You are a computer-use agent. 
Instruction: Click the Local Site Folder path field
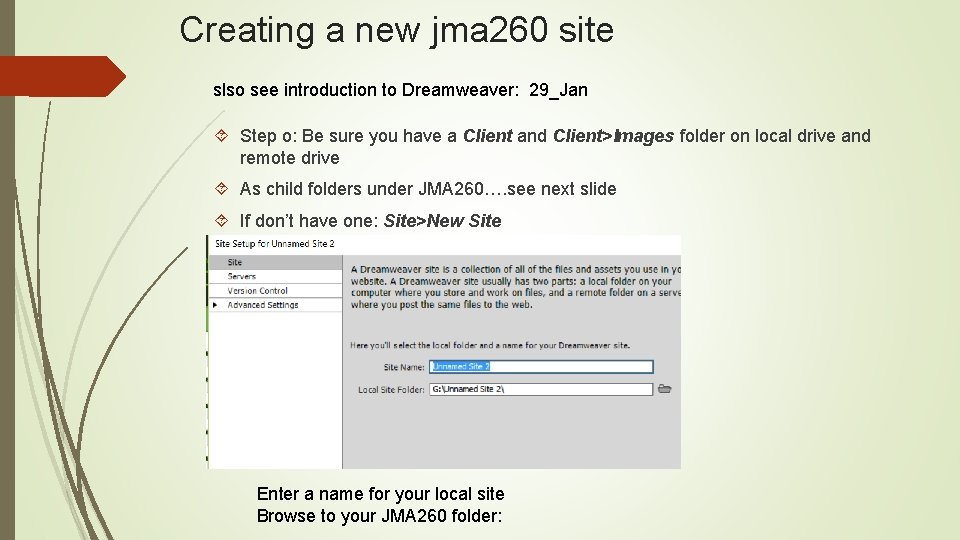pos(541,389)
